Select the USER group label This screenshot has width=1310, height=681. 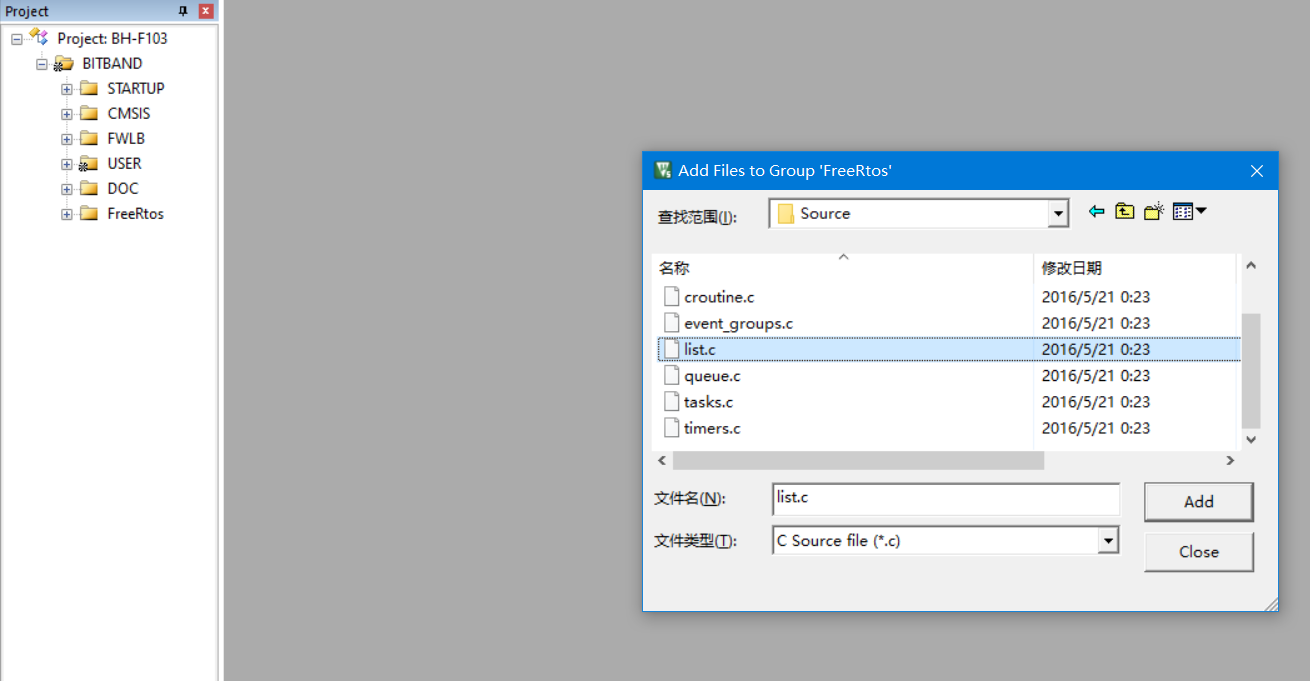(x=124, y=163)
